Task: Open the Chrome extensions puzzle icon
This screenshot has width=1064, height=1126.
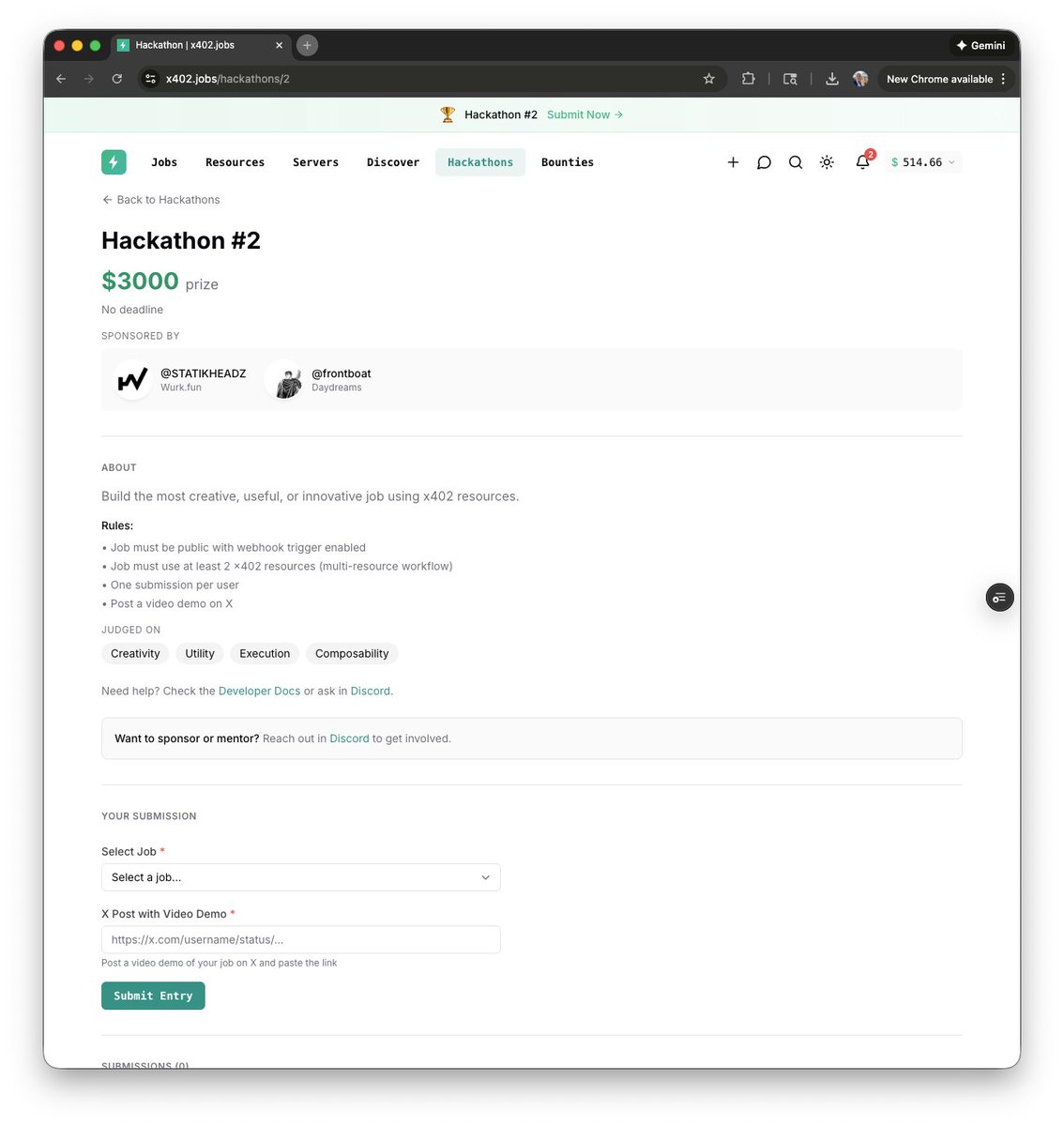Action: click(x=748, y=79)
